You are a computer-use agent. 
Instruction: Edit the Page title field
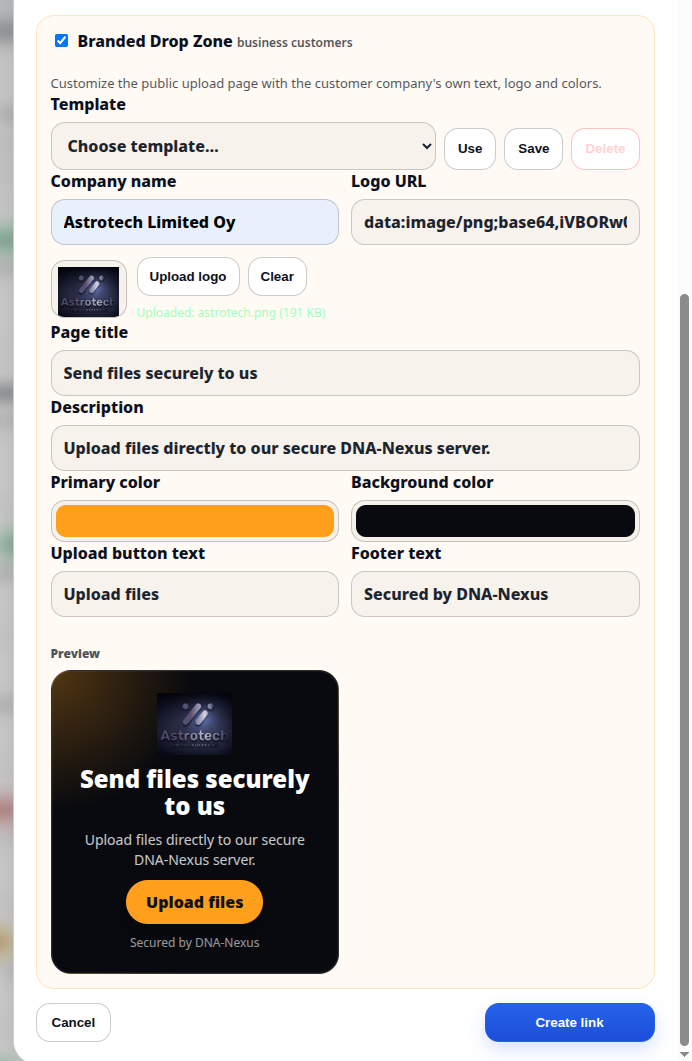[x=345, y=373]
